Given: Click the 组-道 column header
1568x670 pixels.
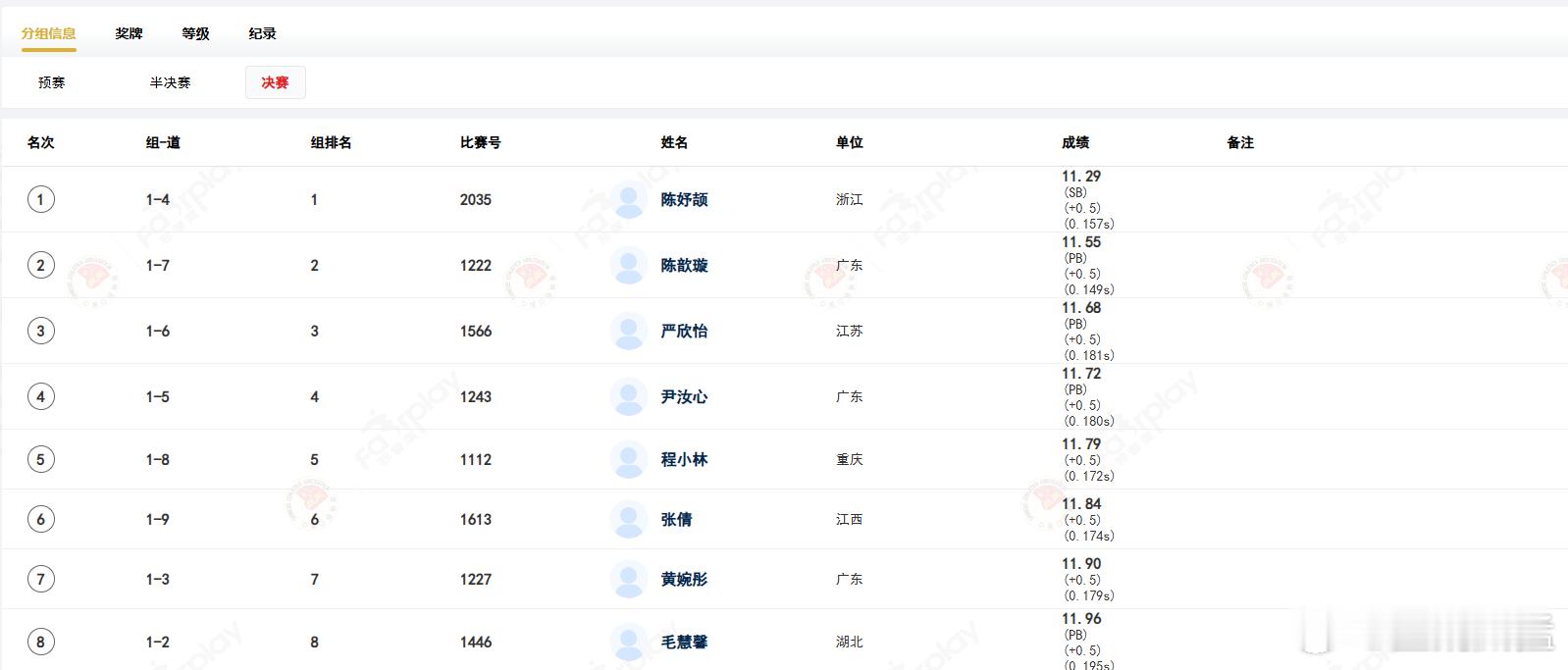Looking at the screenshot, I should coord(163,142).
